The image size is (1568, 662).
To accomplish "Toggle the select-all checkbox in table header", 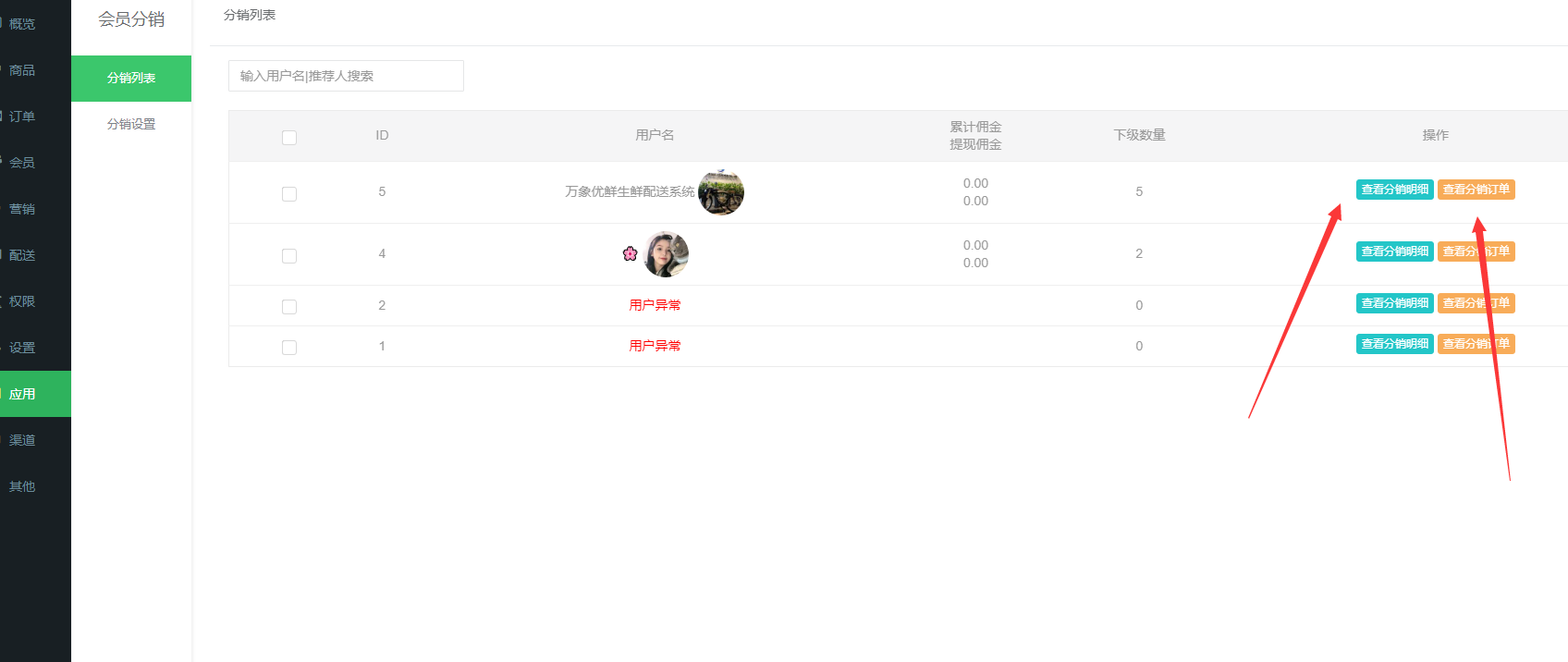I will tap(289, 138).
